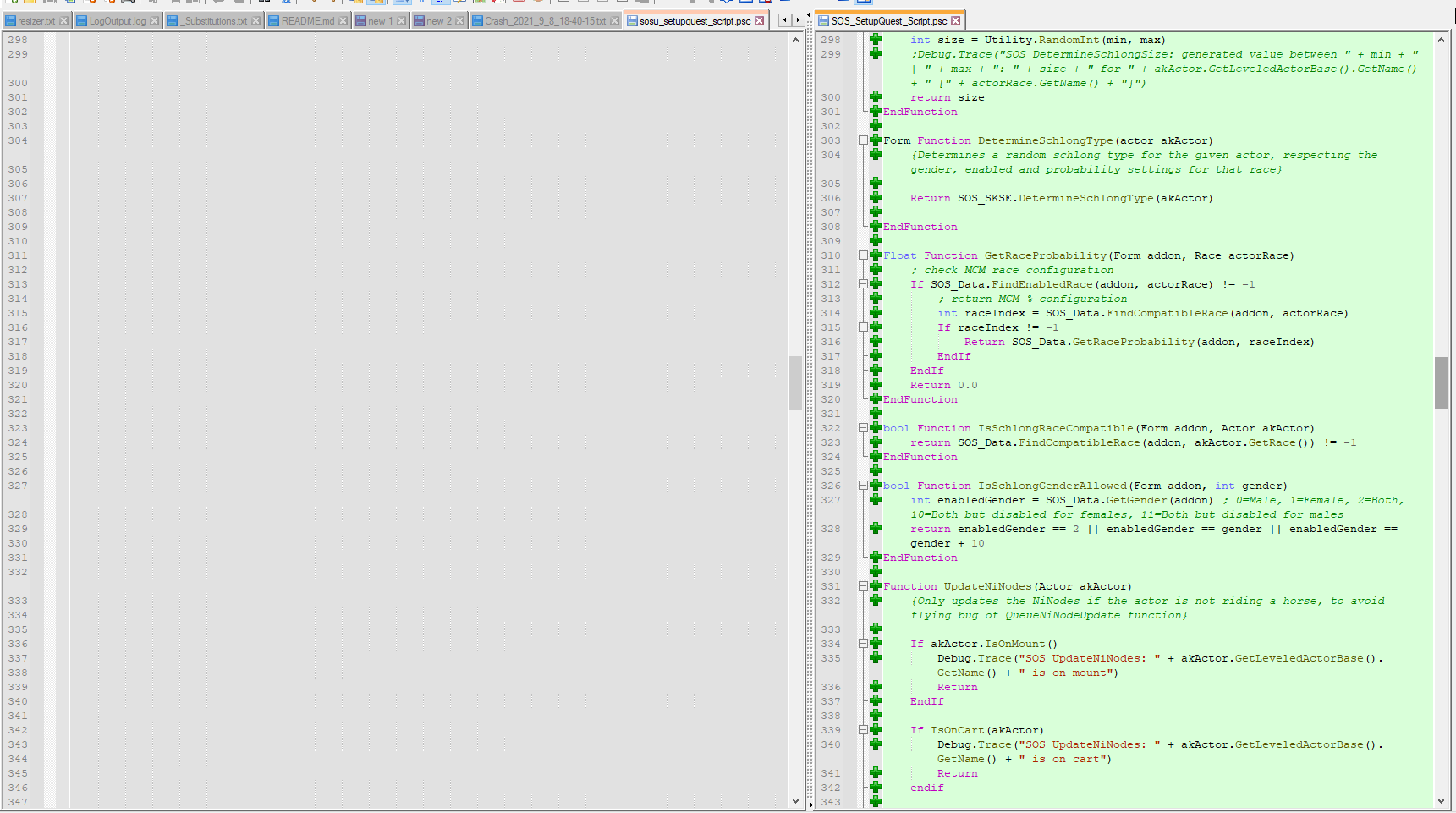Click 'GetRaceProbability' in the line 310 declaration
1456x813 pixels.
(1045, 255)
